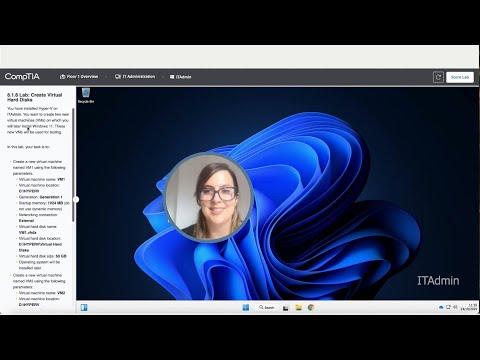Open IT Administration breadcrumb

point(135,77)
